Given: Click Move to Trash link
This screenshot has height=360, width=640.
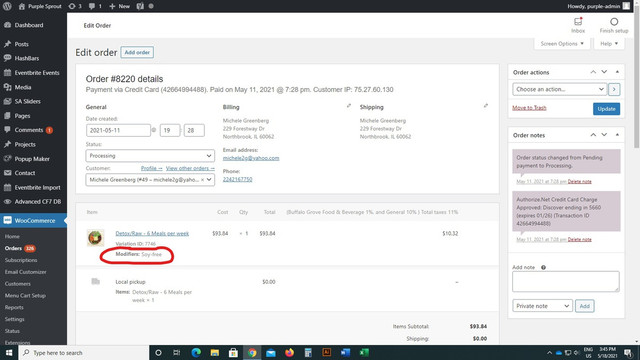Looking at the screenshot, I should [x=529, y=108].
